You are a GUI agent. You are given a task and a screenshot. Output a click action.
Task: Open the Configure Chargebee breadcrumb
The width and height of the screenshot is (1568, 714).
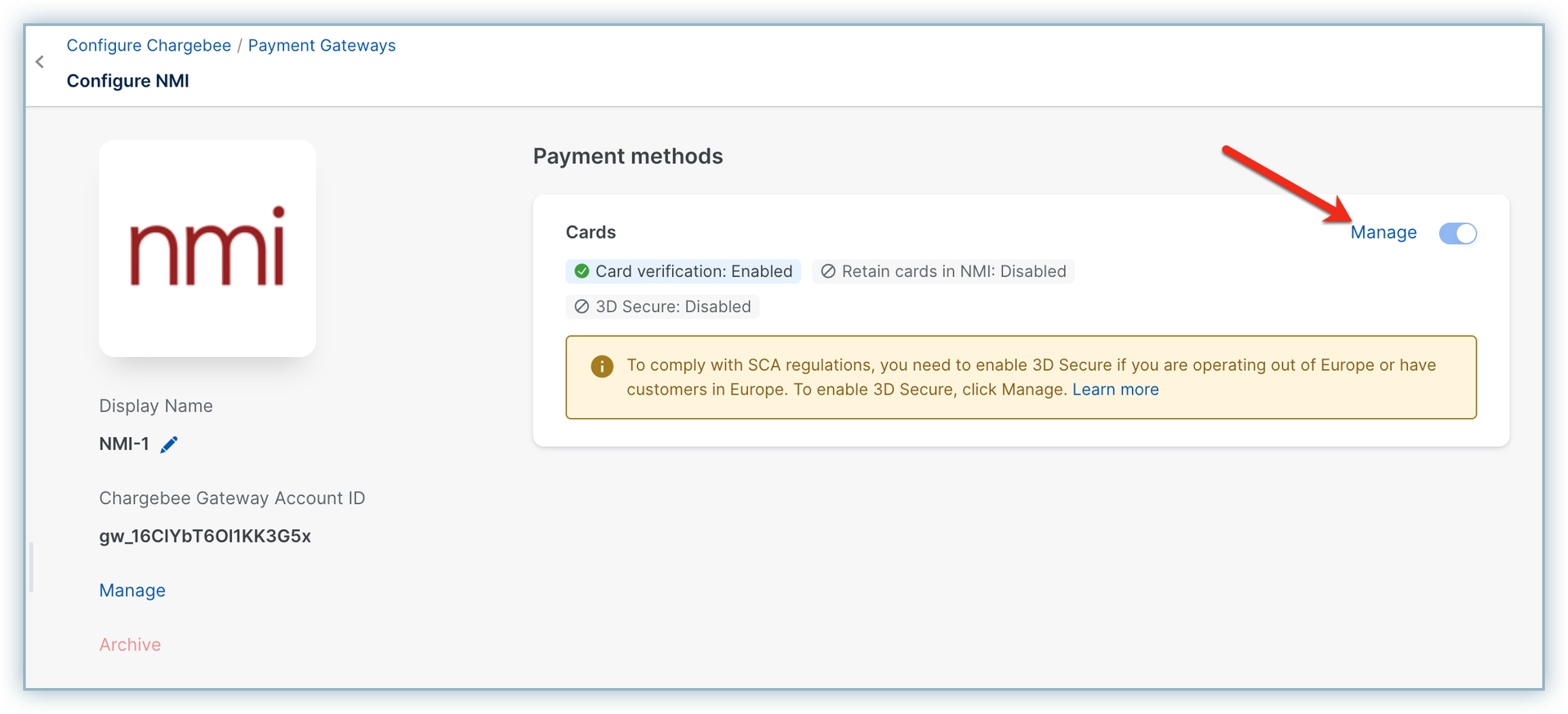[x=149, y=46]
